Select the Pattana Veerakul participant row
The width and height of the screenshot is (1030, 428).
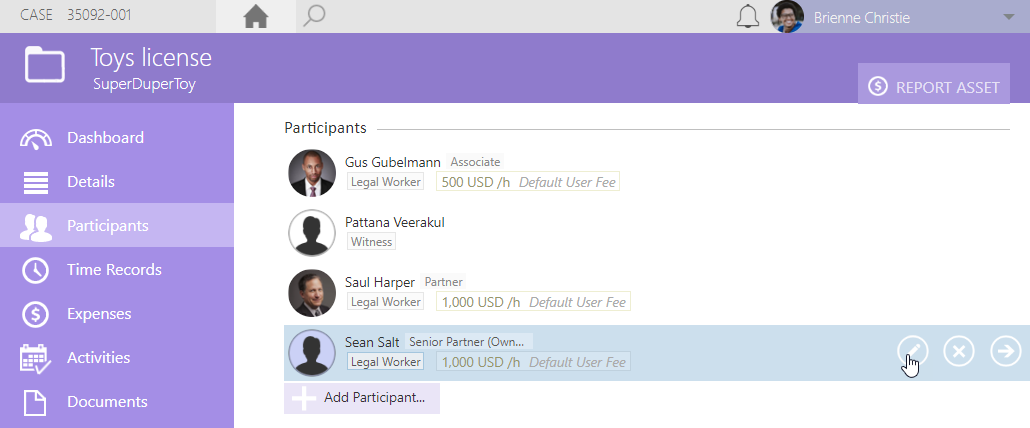point(647,232)
